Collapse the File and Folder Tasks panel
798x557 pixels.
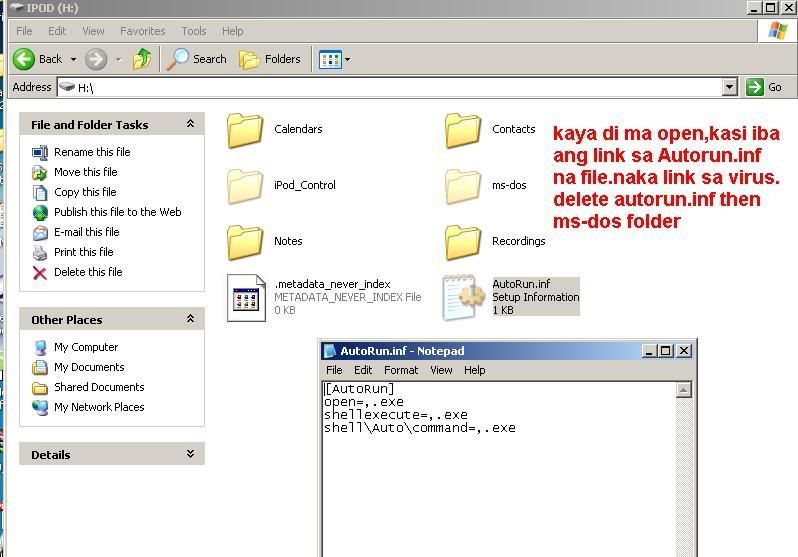pos(190,124)
